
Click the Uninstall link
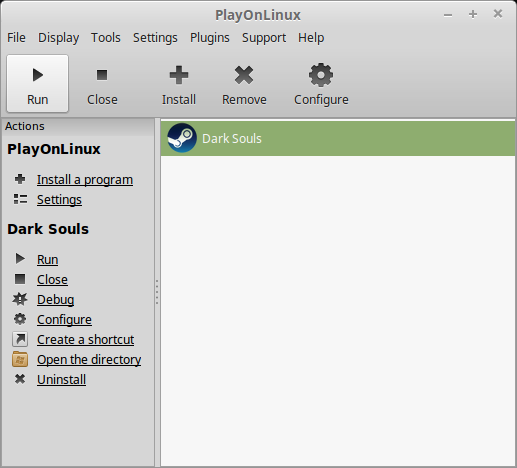pos(61,379)
